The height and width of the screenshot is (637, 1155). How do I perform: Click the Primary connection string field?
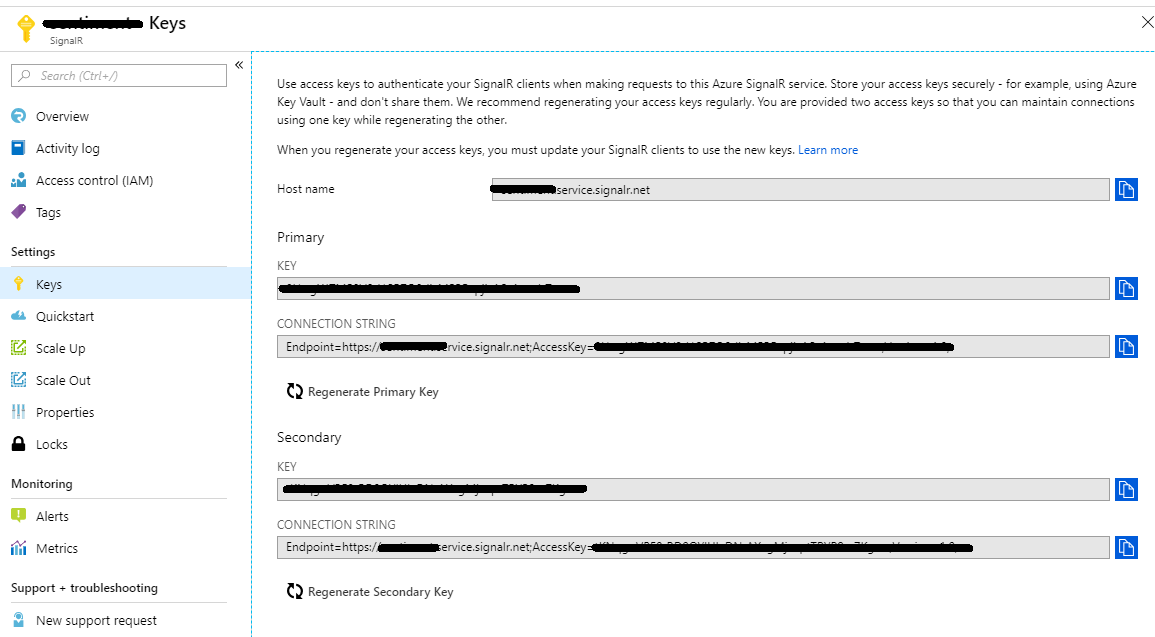[693, 347]
